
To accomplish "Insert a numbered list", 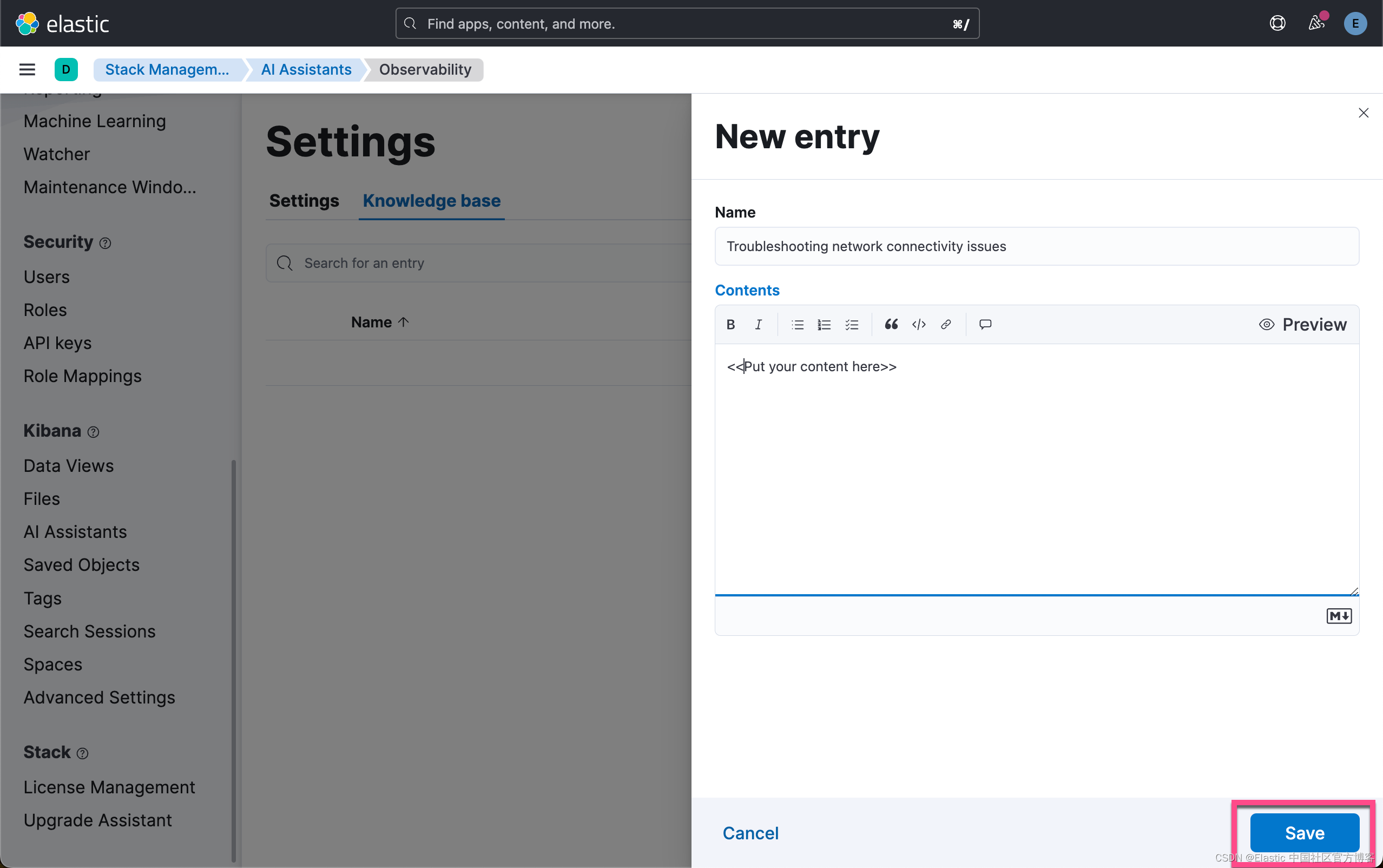I will (823, 324).
